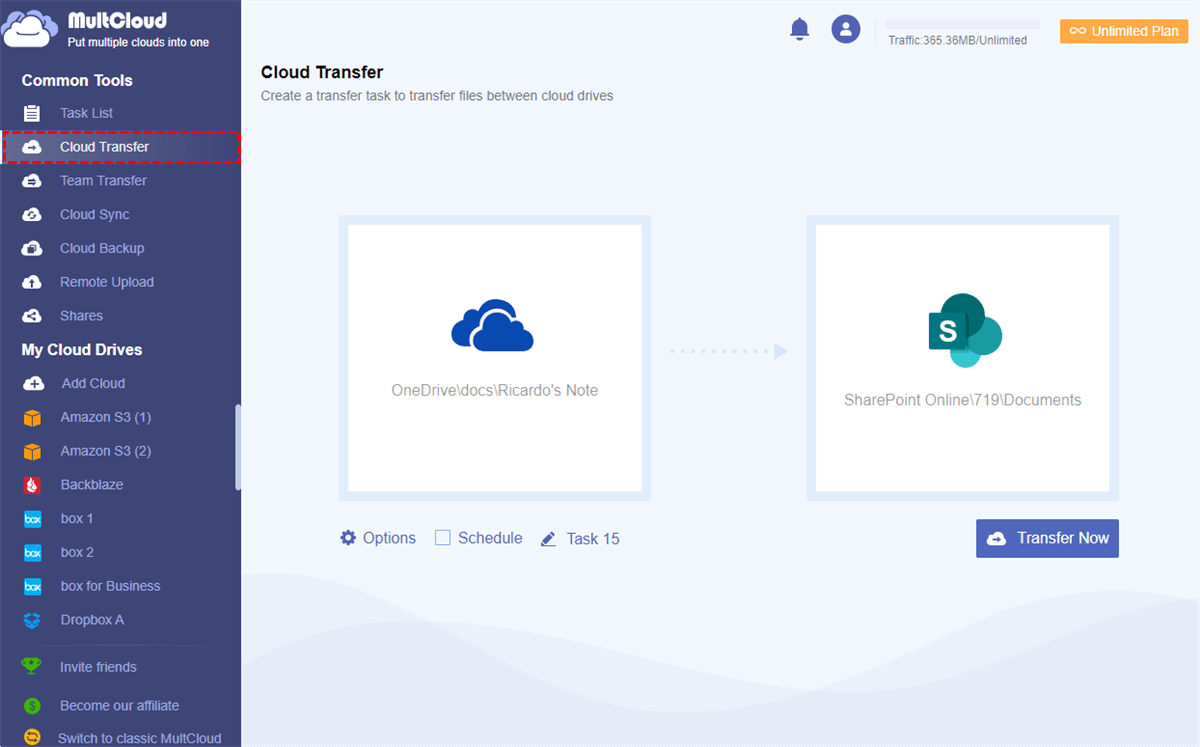Click the Unlimited Plan button
The height and width of the screenshot is (747, 1200).
point(1124,31)
